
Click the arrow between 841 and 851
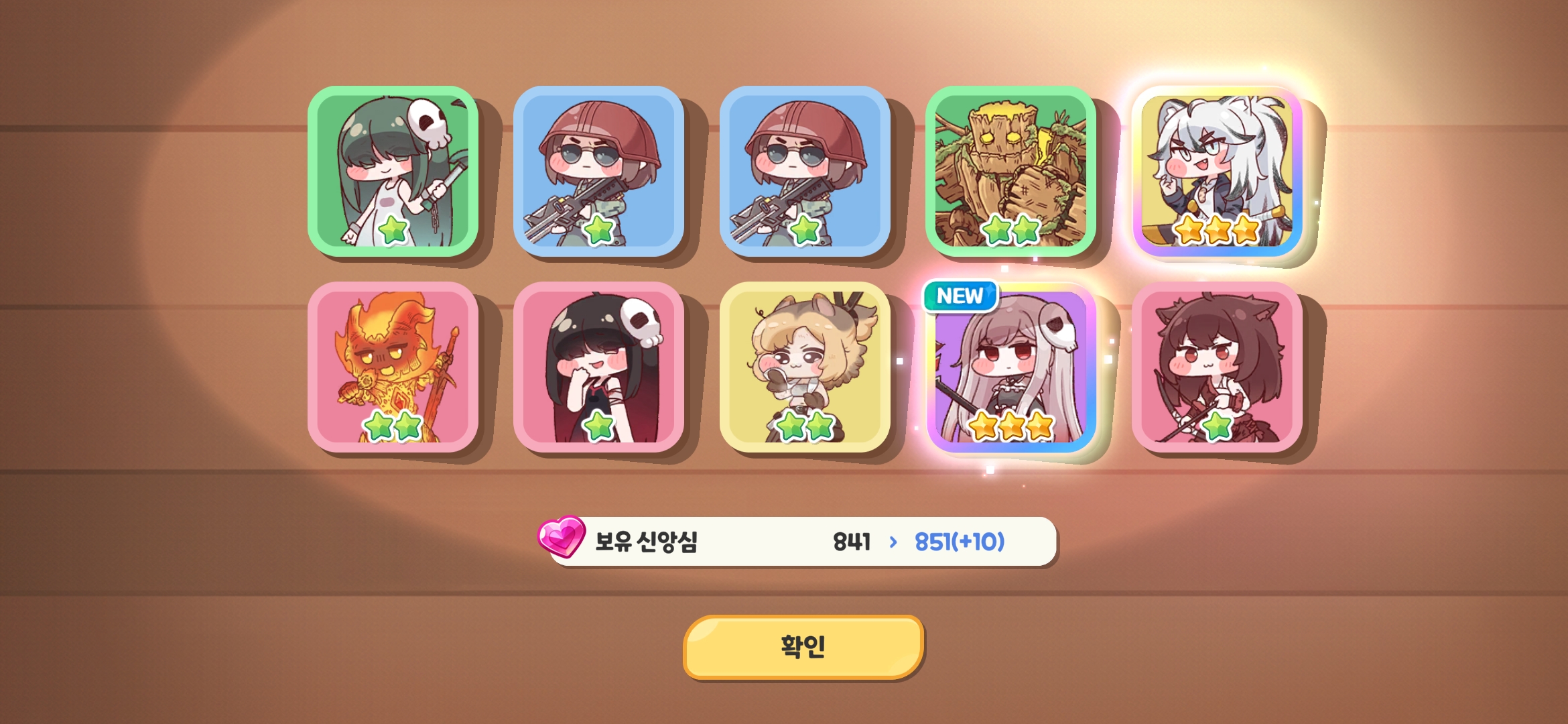click(x=893, y=542)
